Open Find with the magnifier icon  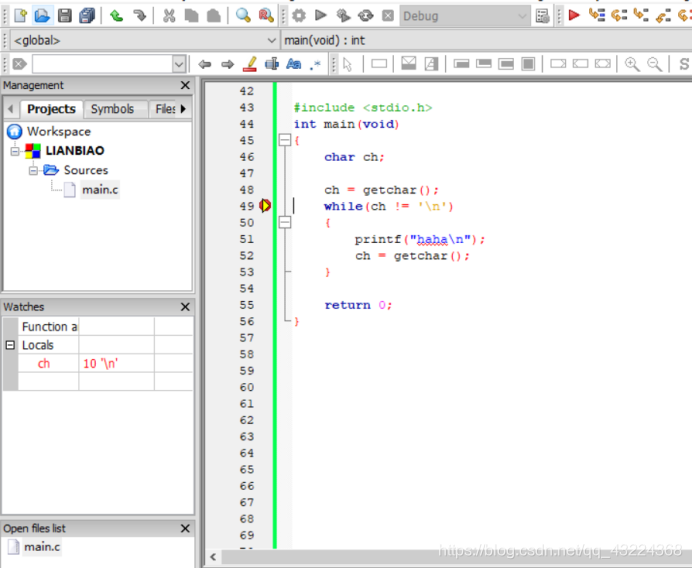coord(243,16)
